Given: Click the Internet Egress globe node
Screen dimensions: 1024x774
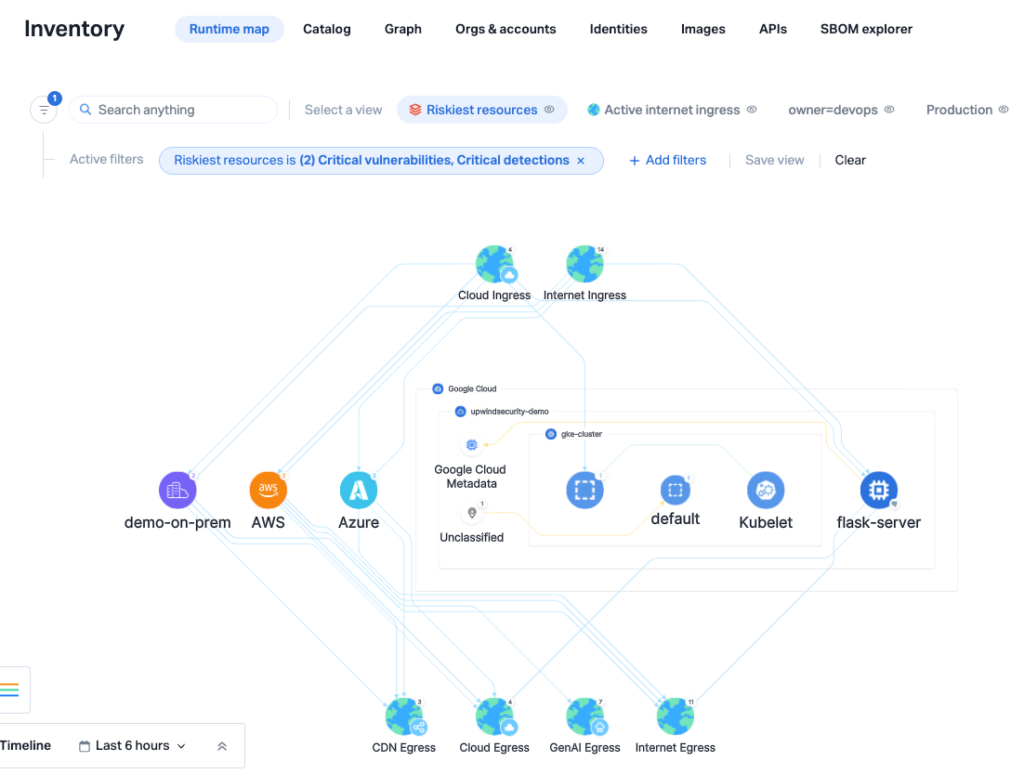Looking at the screenshot, I should [x=675, y=717].
